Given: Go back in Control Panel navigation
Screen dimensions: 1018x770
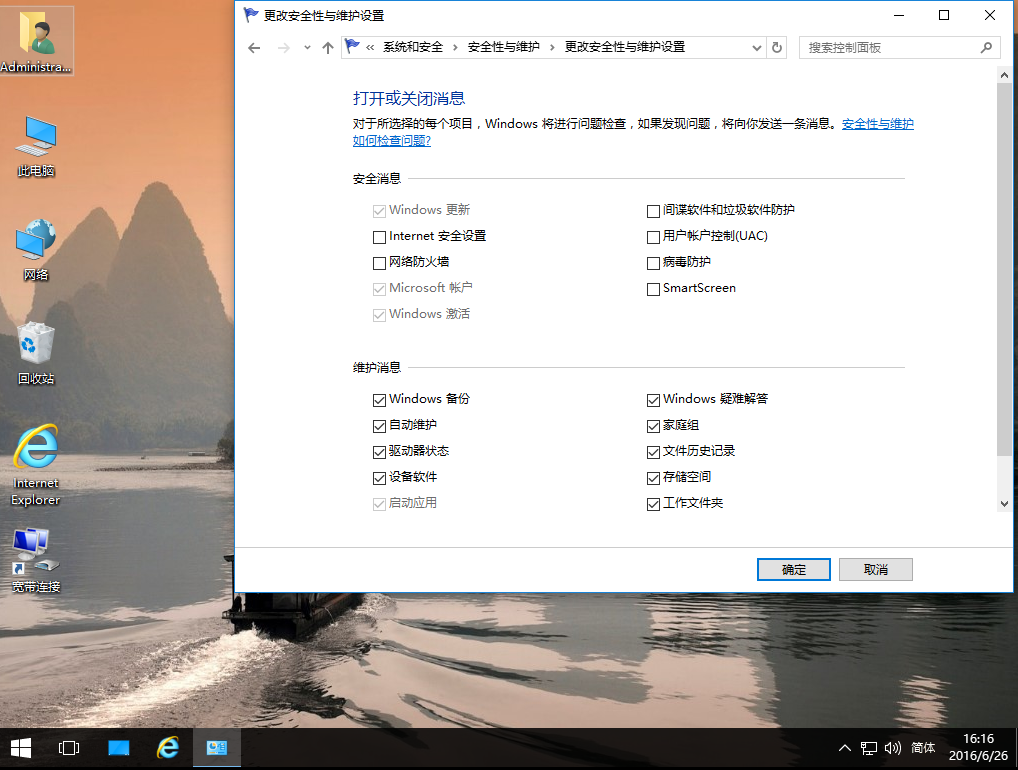Looking at the screenshot, I should (254, 47).
